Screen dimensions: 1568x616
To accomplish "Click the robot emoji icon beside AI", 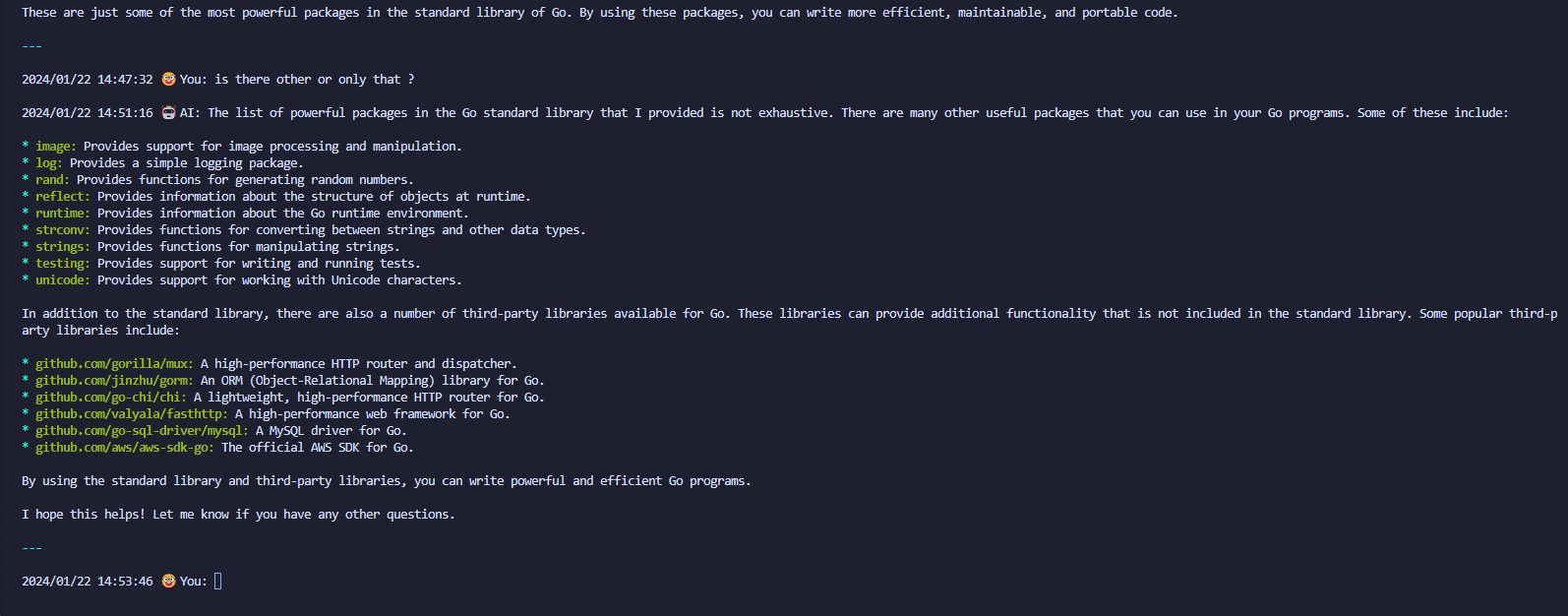I will (168, 112).
